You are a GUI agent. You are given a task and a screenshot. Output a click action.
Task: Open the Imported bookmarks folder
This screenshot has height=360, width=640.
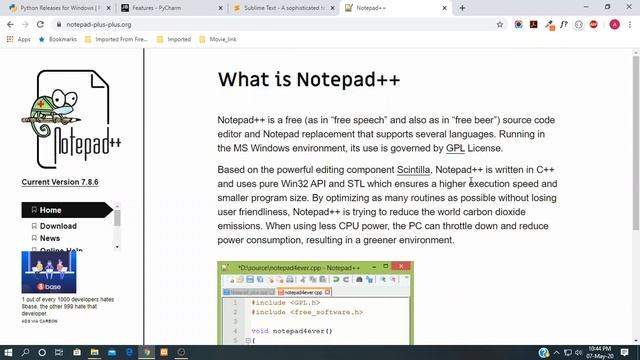point(174,39)
